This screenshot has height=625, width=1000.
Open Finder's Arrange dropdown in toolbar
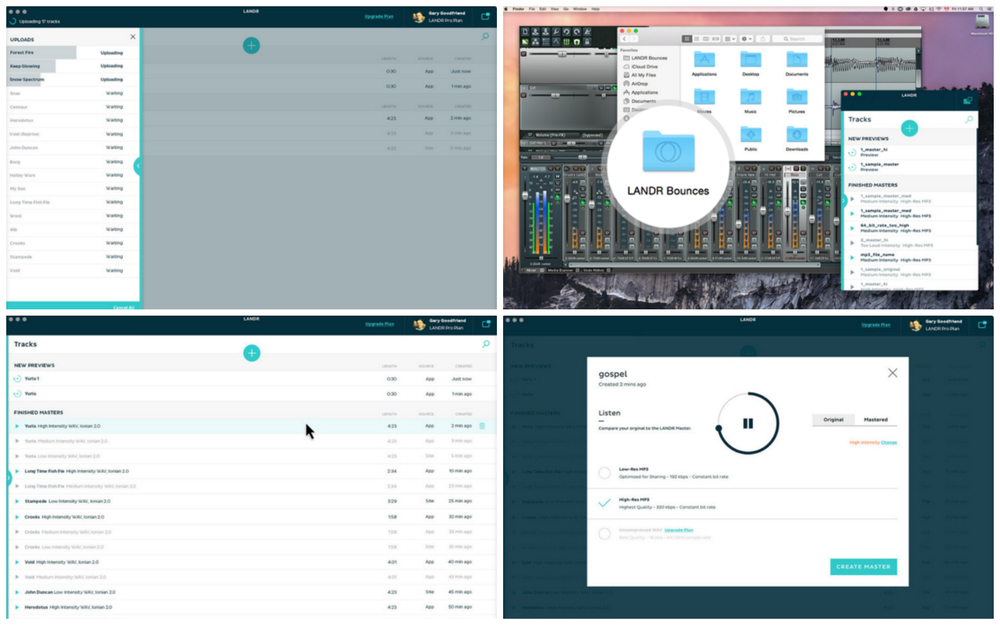pos(731,38)
